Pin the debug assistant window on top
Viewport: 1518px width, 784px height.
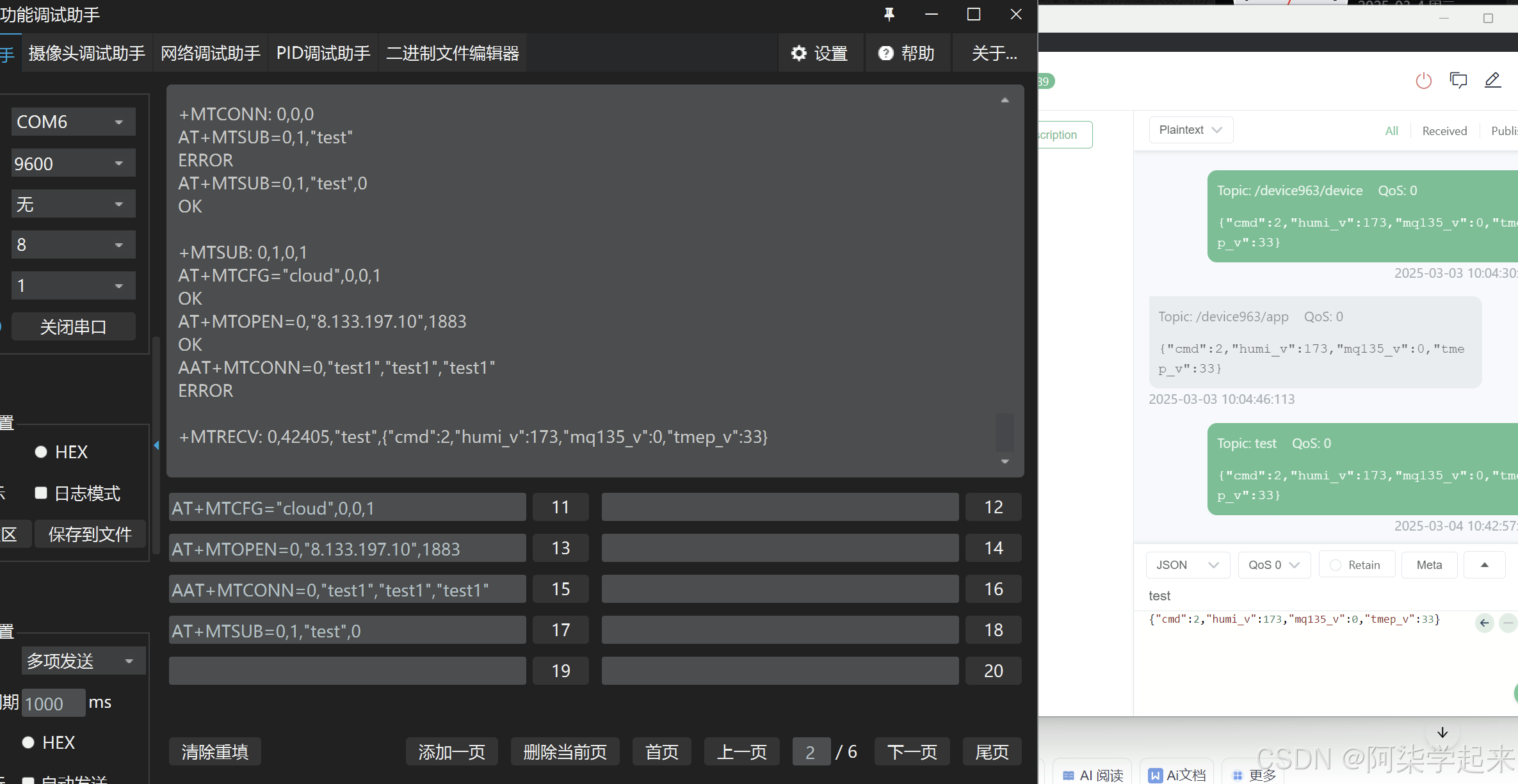tap(889, 14)
